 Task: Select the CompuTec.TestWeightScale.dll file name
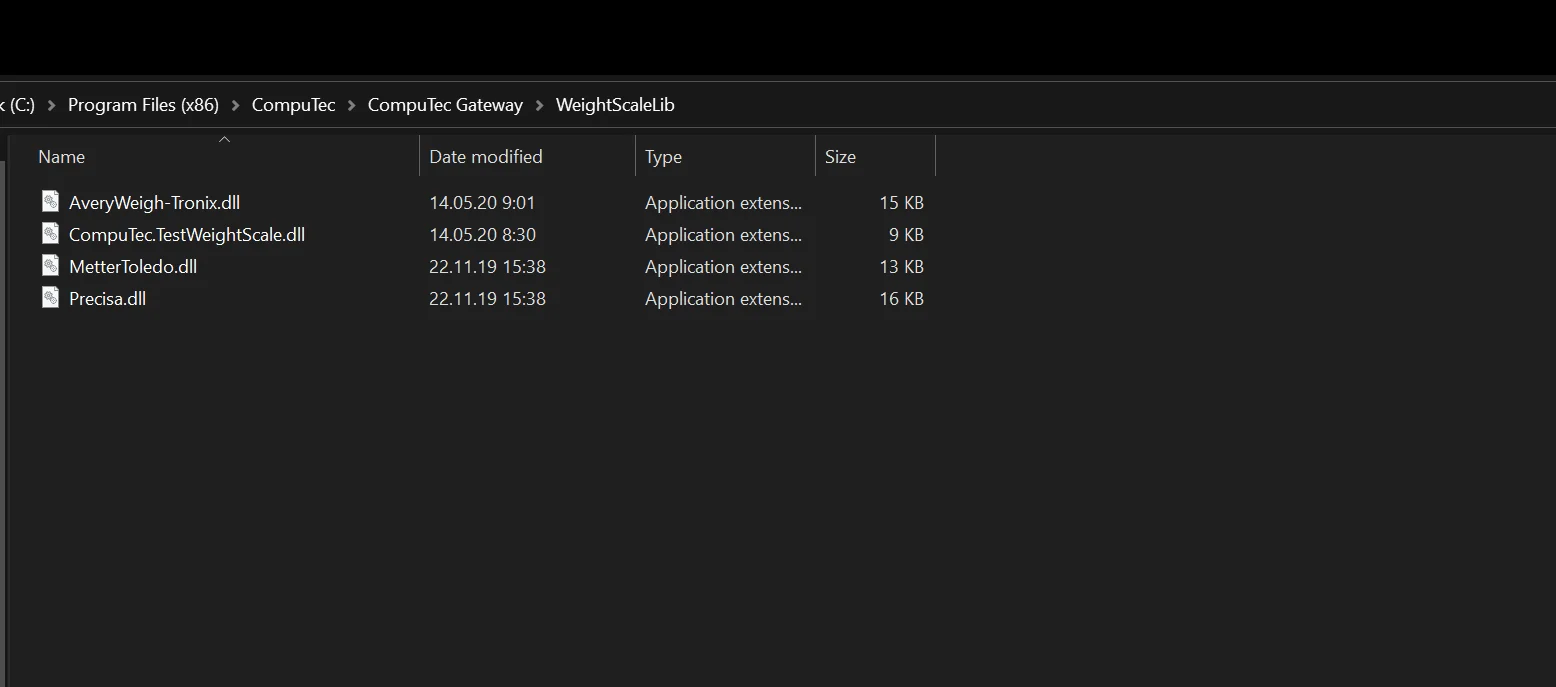pyautogui.click(x=186, y=235)
